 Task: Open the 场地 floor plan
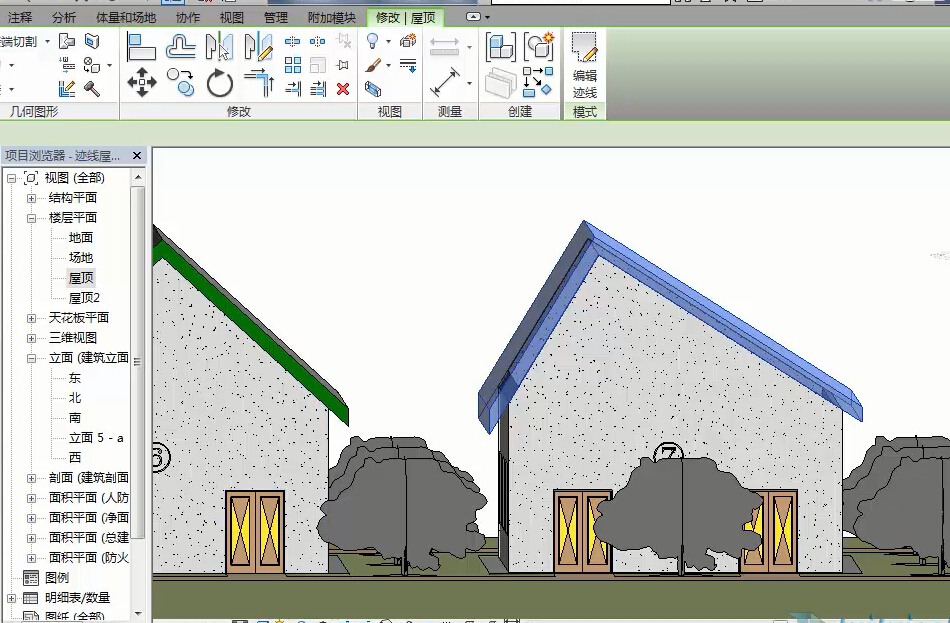pos(81,258)
